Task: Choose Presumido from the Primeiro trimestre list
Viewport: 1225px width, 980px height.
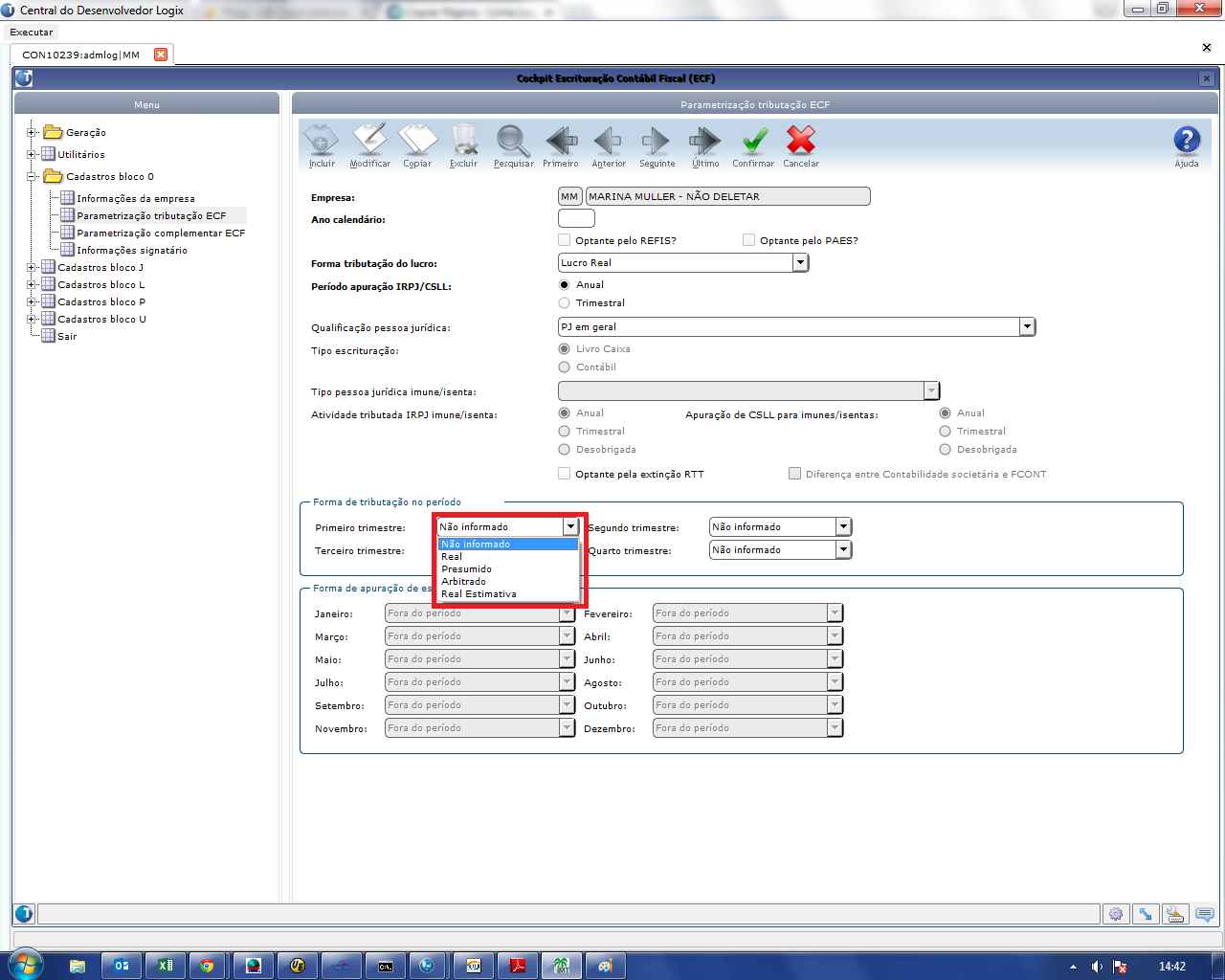Action: [508, 568]
